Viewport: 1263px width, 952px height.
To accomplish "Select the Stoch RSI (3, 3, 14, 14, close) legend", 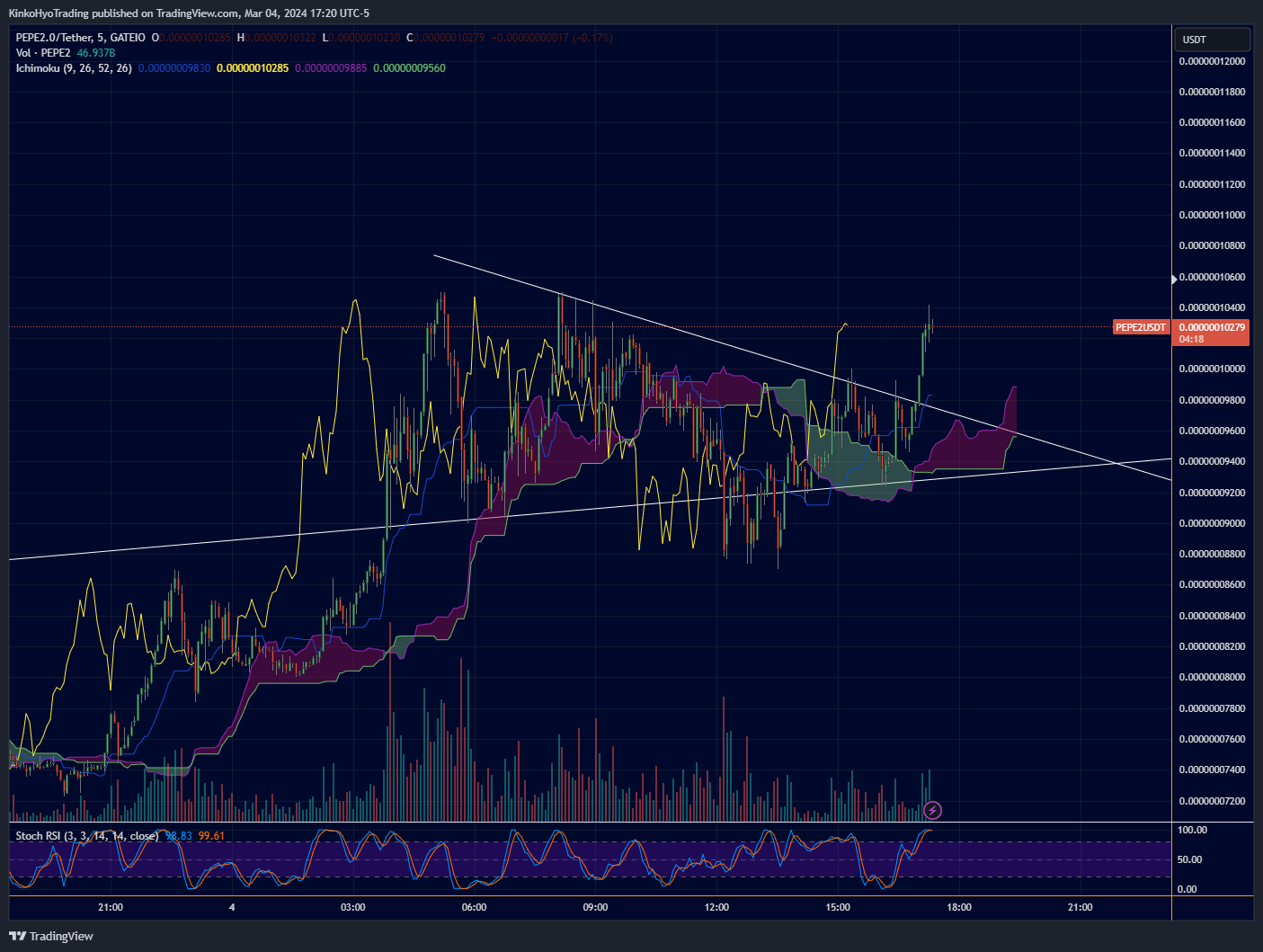I will 87,836.
